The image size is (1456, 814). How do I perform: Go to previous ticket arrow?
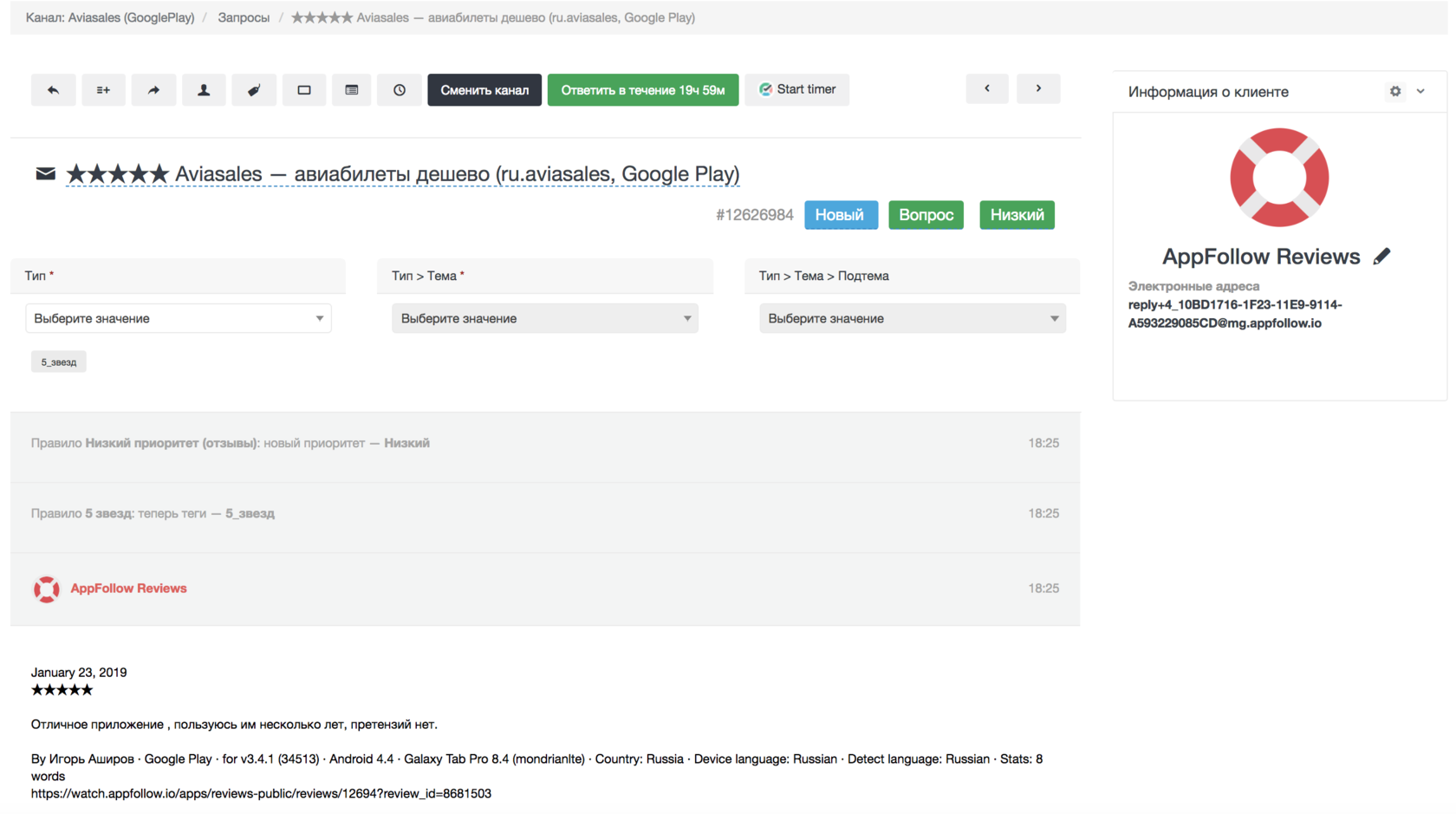click(x=987, y=88)
